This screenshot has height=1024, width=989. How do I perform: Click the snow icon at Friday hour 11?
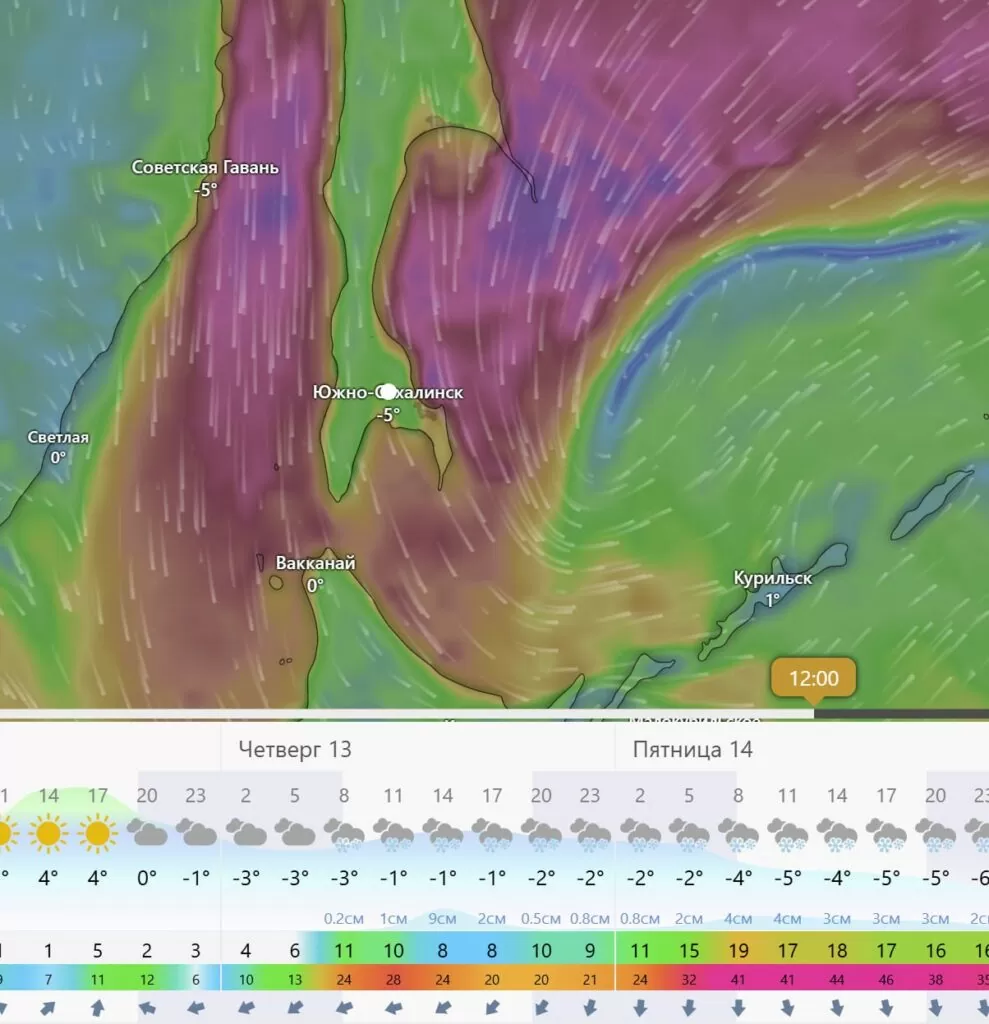click(787, 835)
